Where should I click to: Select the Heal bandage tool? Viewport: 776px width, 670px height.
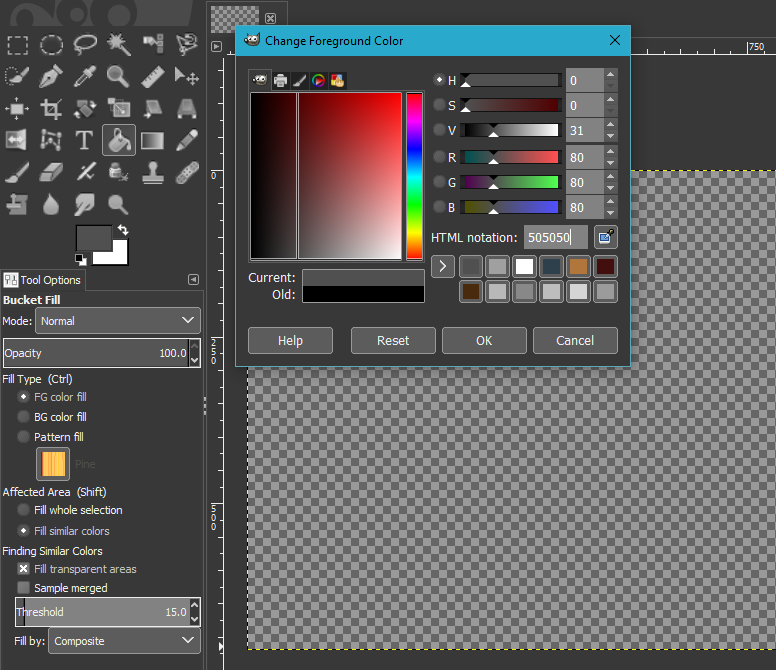(186, 172)
